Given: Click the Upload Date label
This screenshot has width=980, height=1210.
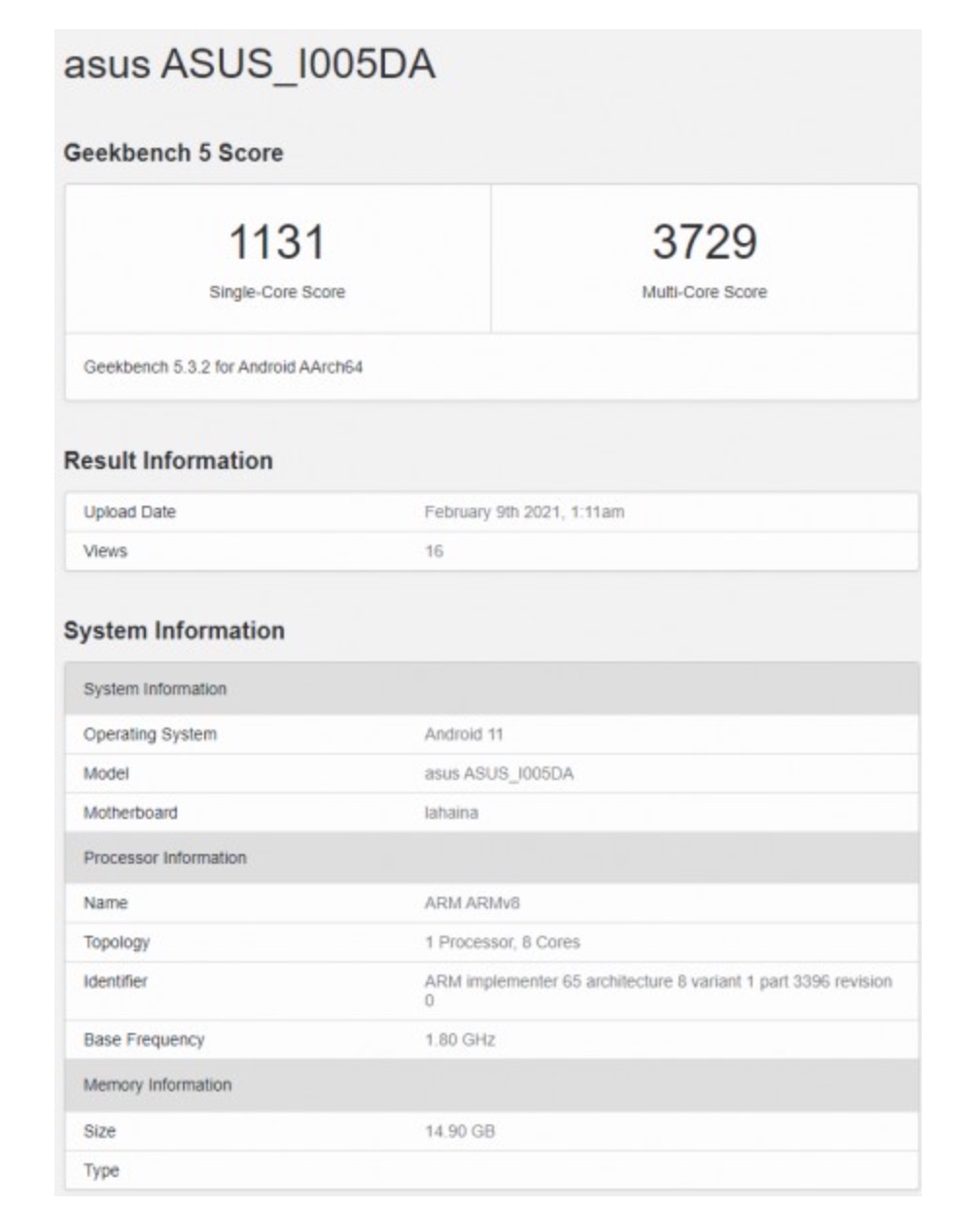Looking at the screenshot, I should [129, 512].
